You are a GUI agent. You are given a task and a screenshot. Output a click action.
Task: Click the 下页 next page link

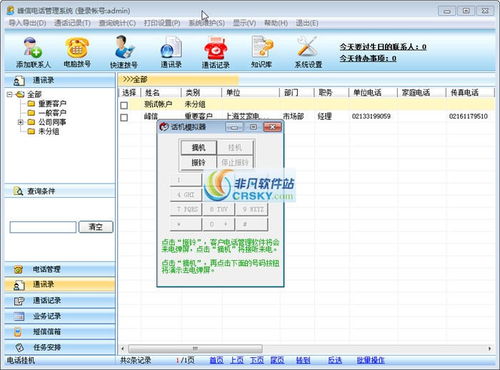point(257,360)
